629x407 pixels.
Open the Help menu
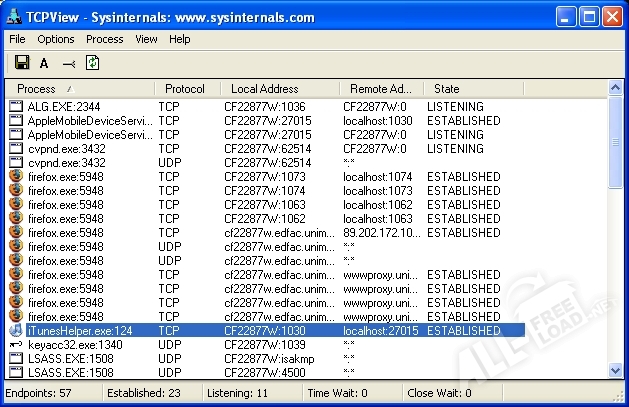click(180, 39)
